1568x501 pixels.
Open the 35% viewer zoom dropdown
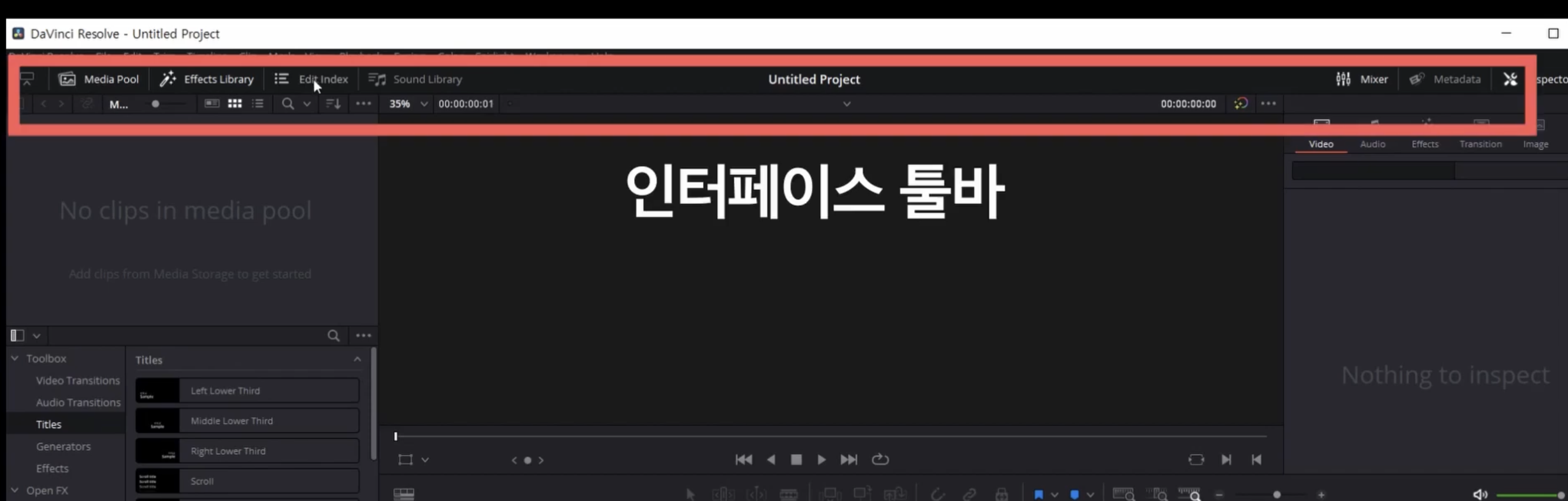pos(408,103)
